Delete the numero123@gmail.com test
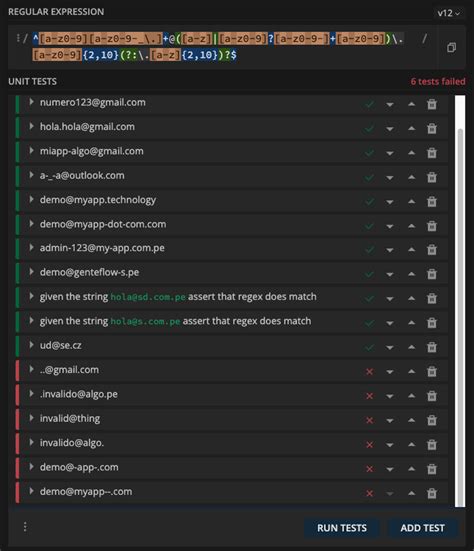474x551 pixels. point(431,104)
